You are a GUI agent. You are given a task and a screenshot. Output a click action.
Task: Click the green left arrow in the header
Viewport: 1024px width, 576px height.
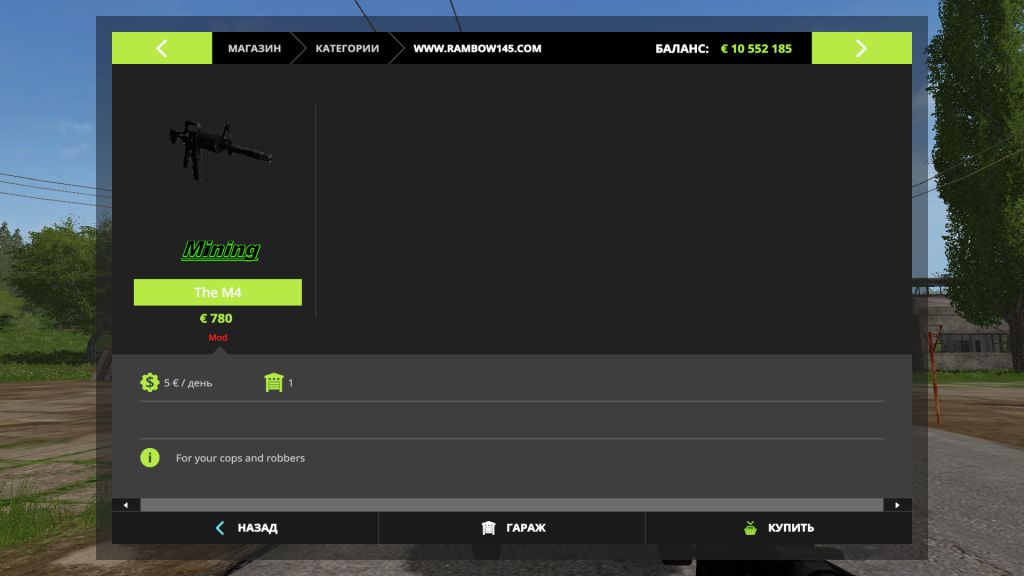click(161, 48)
